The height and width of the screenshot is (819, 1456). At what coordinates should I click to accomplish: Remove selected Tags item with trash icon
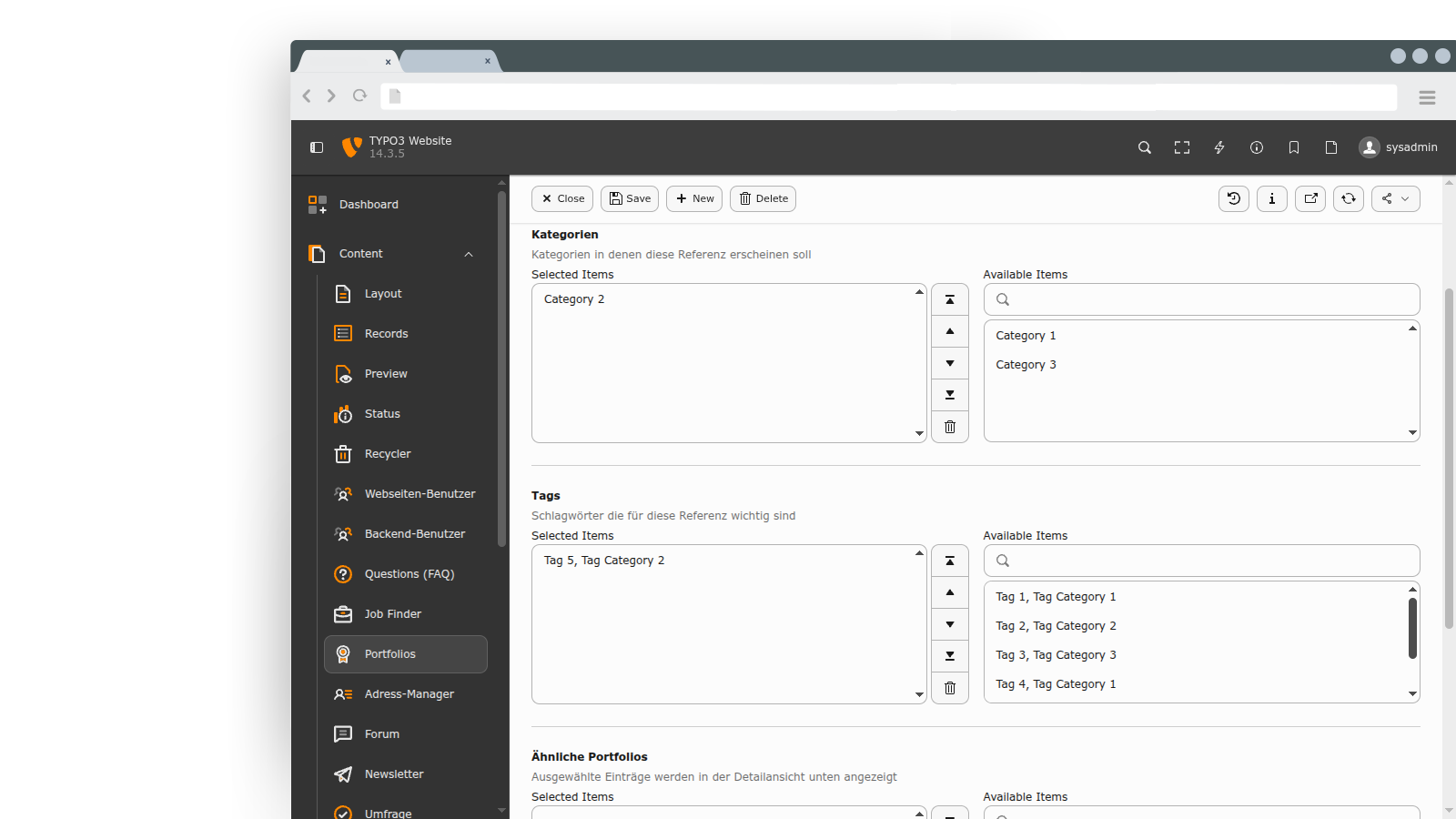click(x=950, y=688)
